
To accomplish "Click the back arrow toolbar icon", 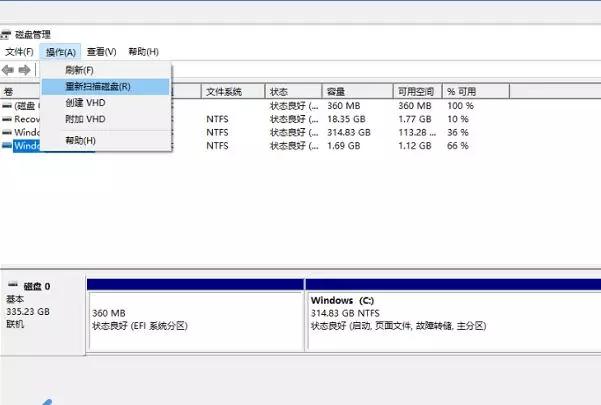I will (8, 70).
